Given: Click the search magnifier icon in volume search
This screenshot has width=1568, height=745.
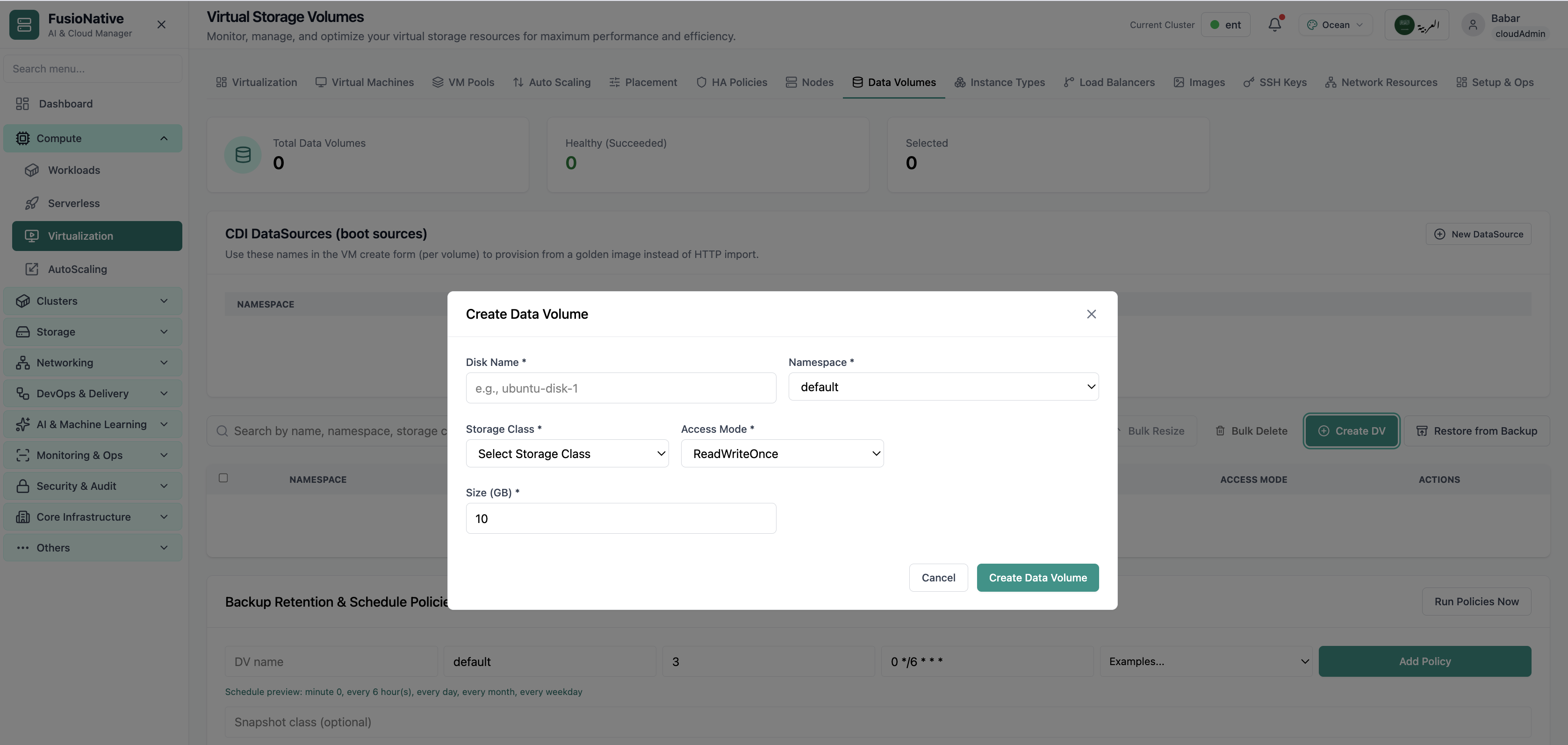Looking at the screenshot, I should coord(223,431).
